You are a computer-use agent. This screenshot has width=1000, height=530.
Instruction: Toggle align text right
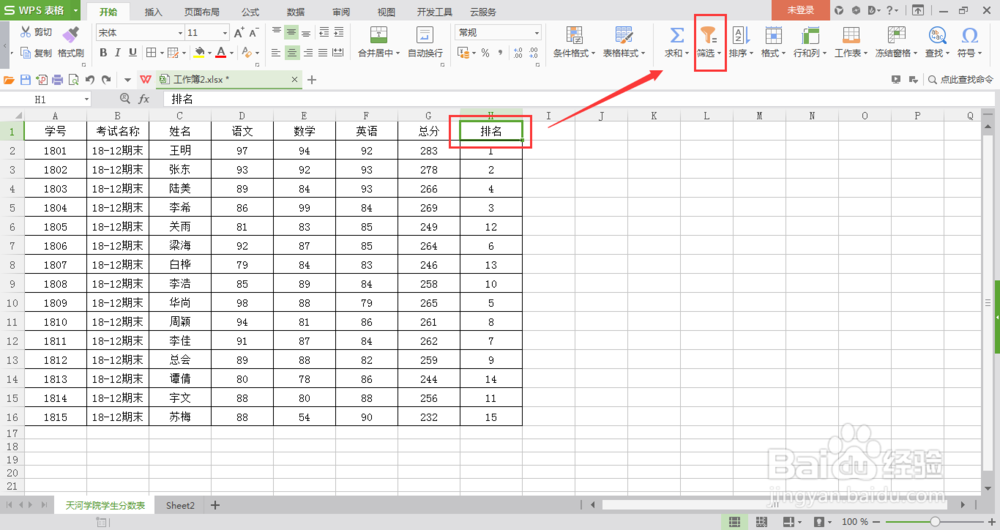pos(307,53)
